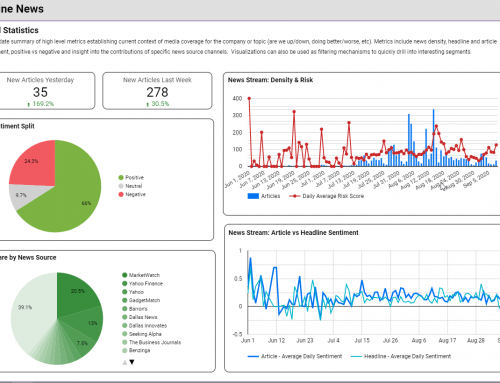Toggle Article - Average Daily Sentiment legend
Viewport: 500px width, 383px height.
[x=295, y=356]
